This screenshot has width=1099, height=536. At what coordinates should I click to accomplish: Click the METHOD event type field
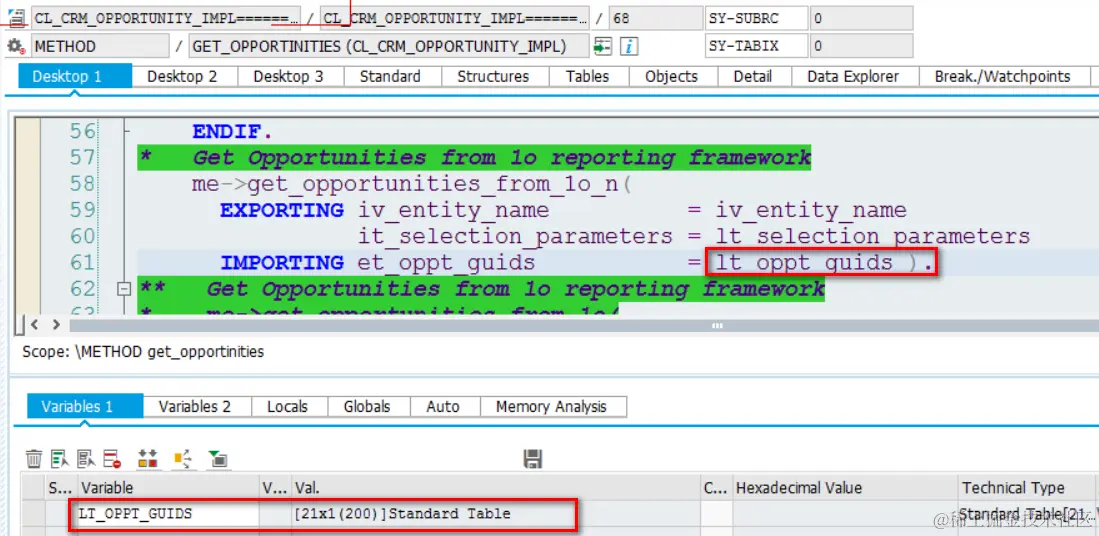[100, 47]
